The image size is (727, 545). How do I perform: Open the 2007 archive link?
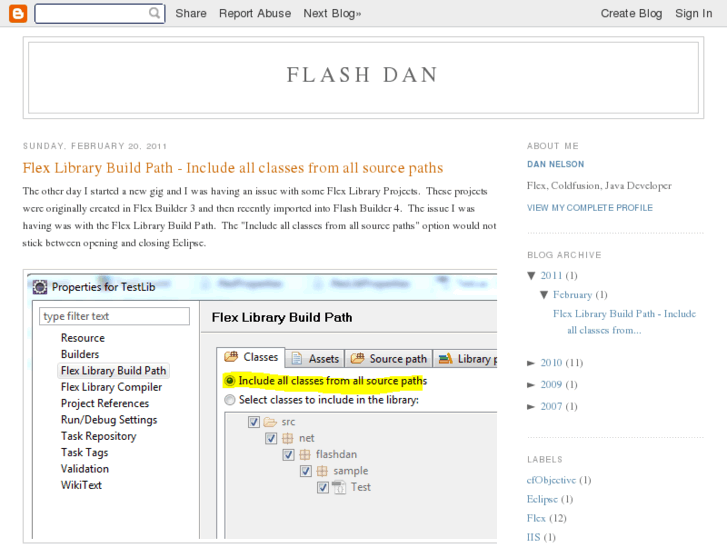click(551, 406)
